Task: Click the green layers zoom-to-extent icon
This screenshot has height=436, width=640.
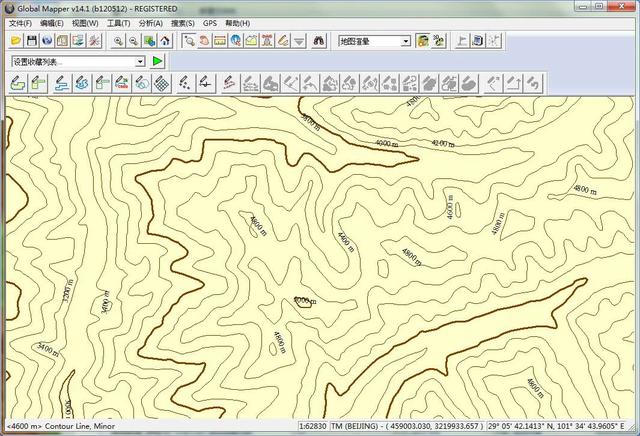Action: click(x=149, y=41)
